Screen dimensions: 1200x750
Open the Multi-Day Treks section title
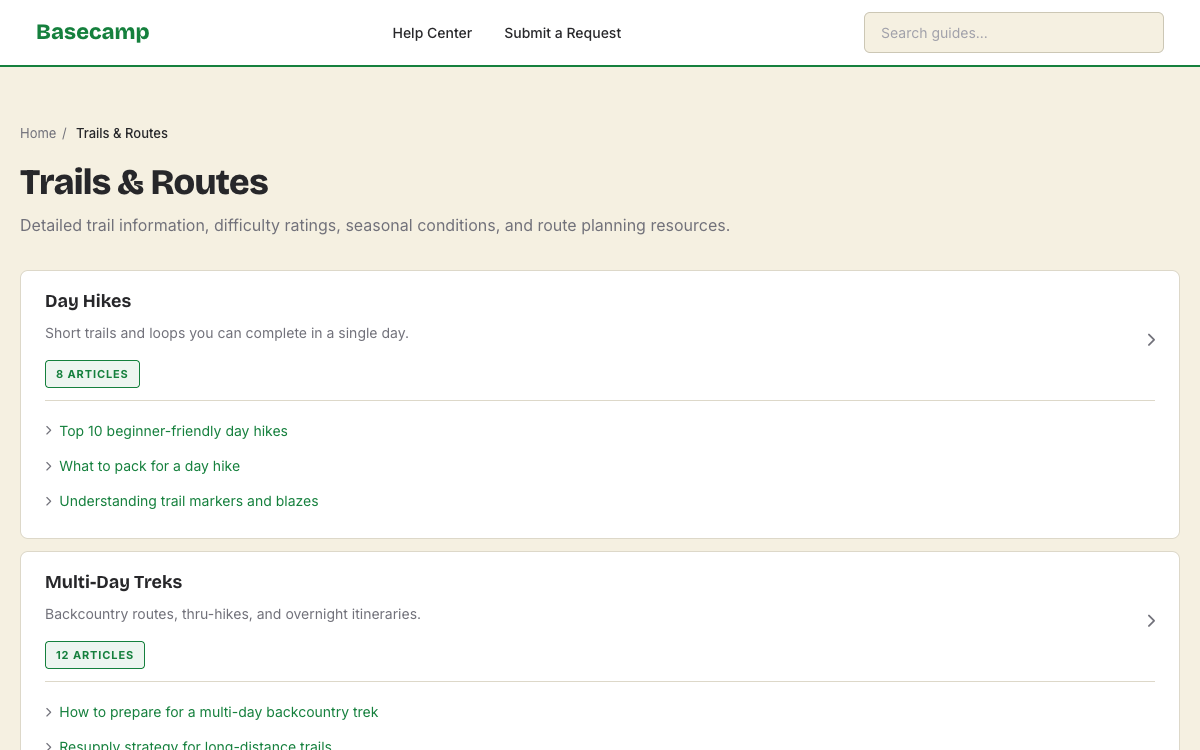click(x=113, y=582)
